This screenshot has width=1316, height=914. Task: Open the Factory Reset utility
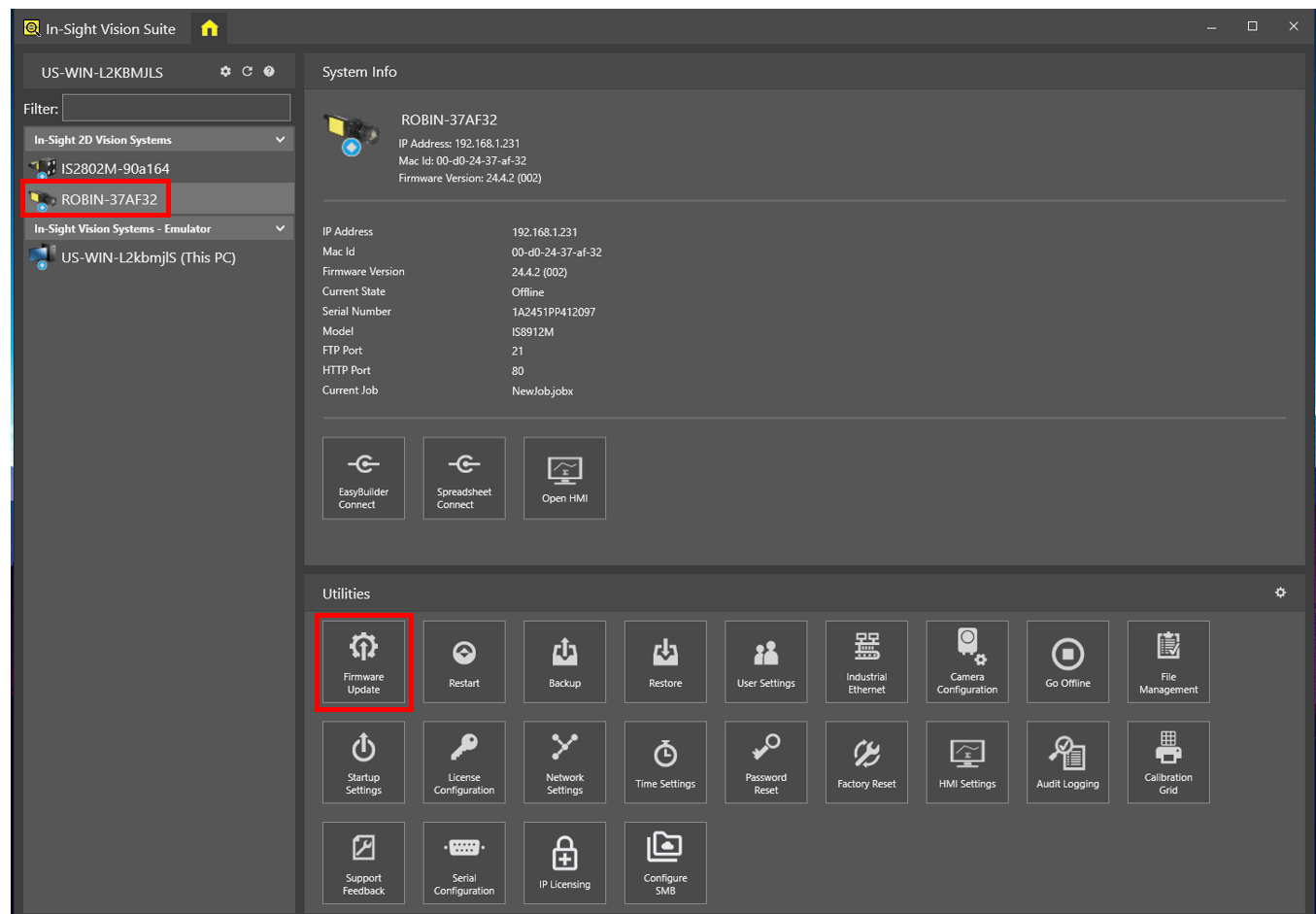click(x=866, y=762)
